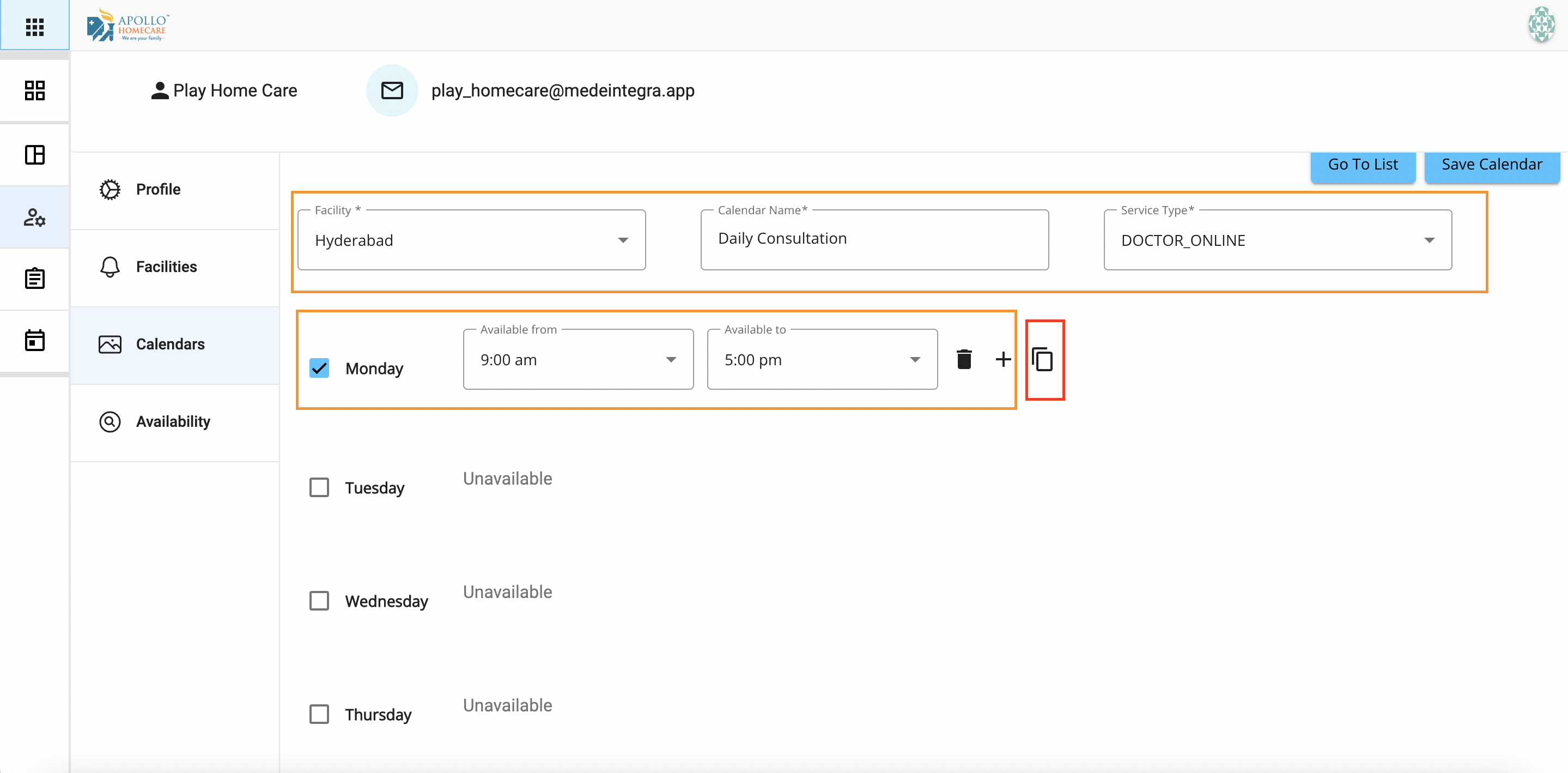The width and height of the screenshot is (1568, 773).
Task: Open the dashboard icon in left sidebar
Action: point(35,90)
